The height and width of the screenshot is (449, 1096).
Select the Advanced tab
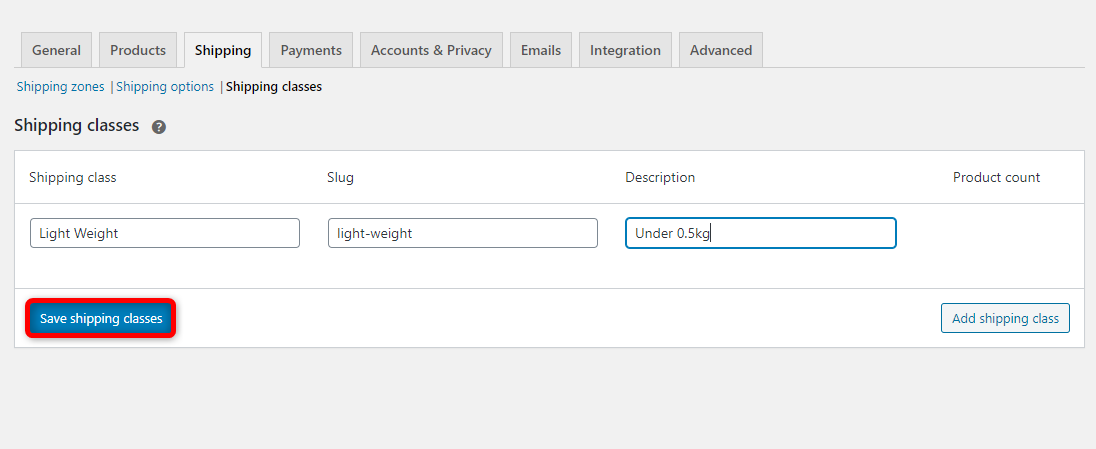[x=721, y=50]
